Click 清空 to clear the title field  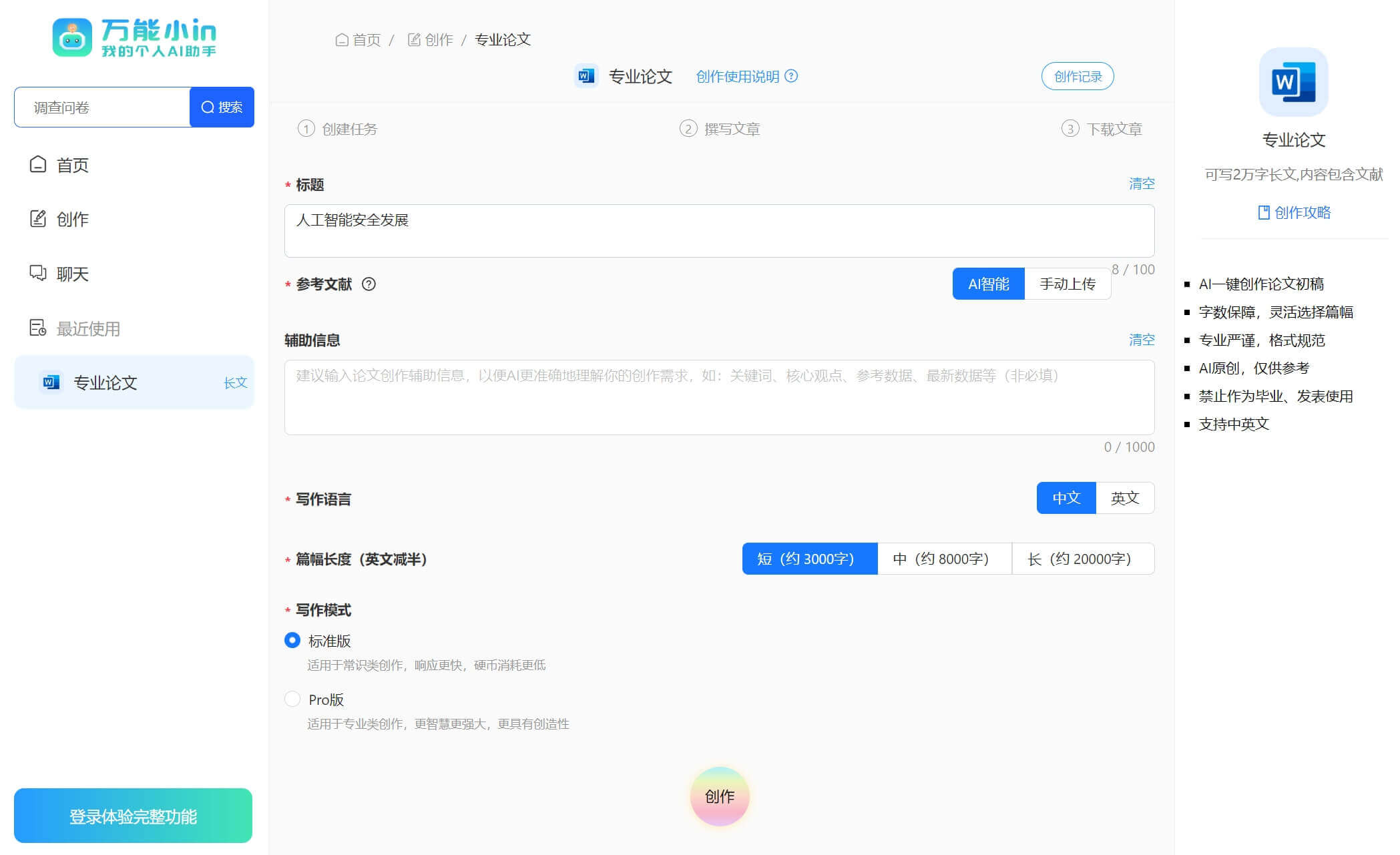coord(1142,183)
